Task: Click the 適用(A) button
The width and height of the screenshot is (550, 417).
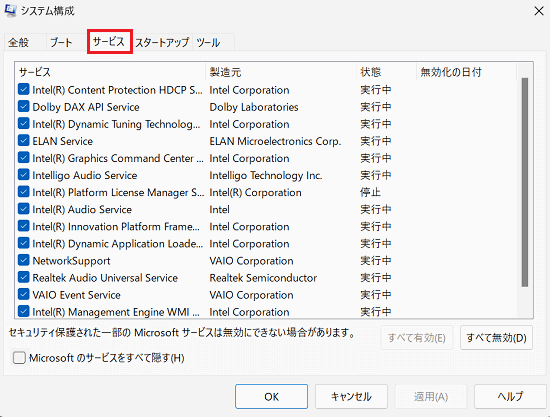Action: tap(431, 397)
